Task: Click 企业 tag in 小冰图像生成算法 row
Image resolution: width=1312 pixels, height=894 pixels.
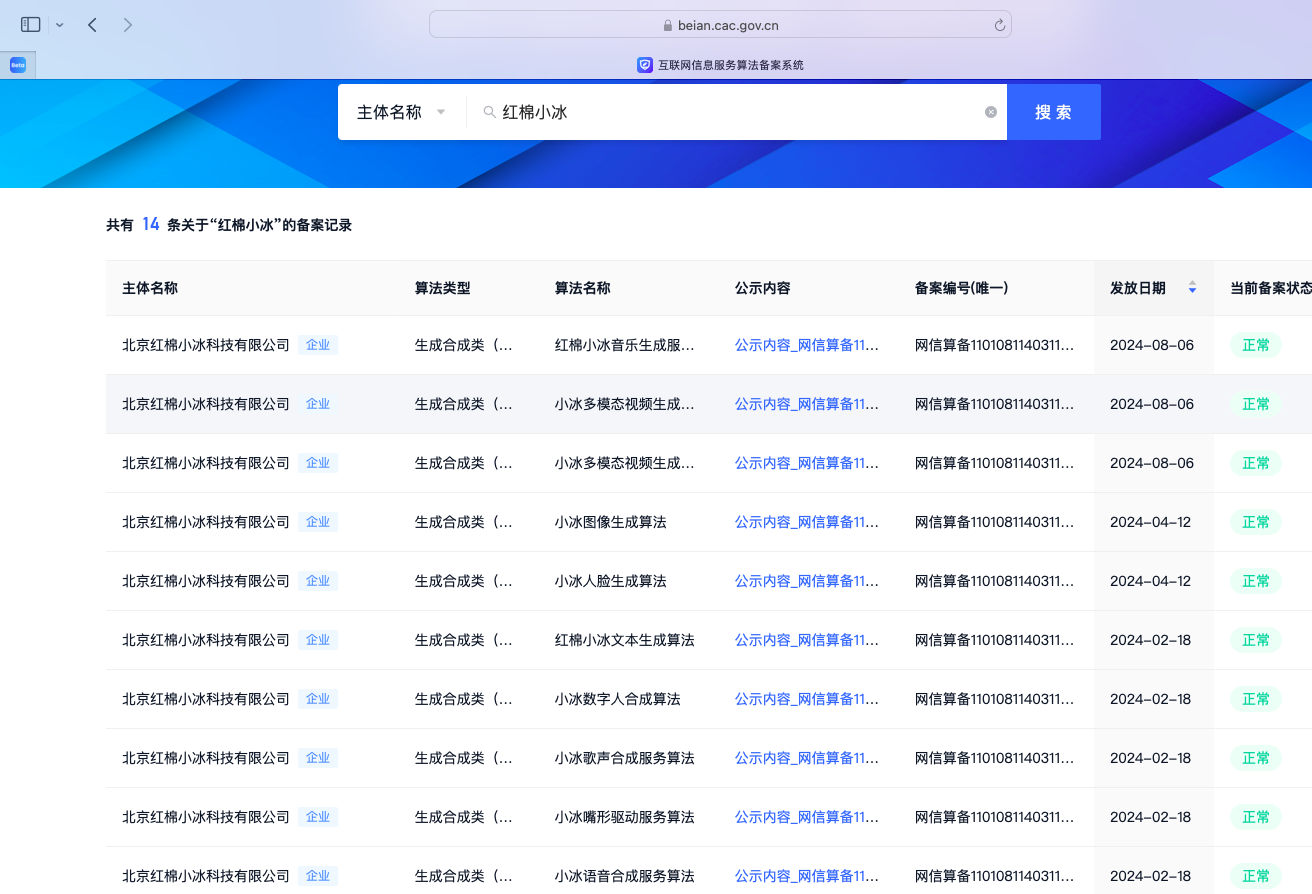Action: tap(318, 522)
